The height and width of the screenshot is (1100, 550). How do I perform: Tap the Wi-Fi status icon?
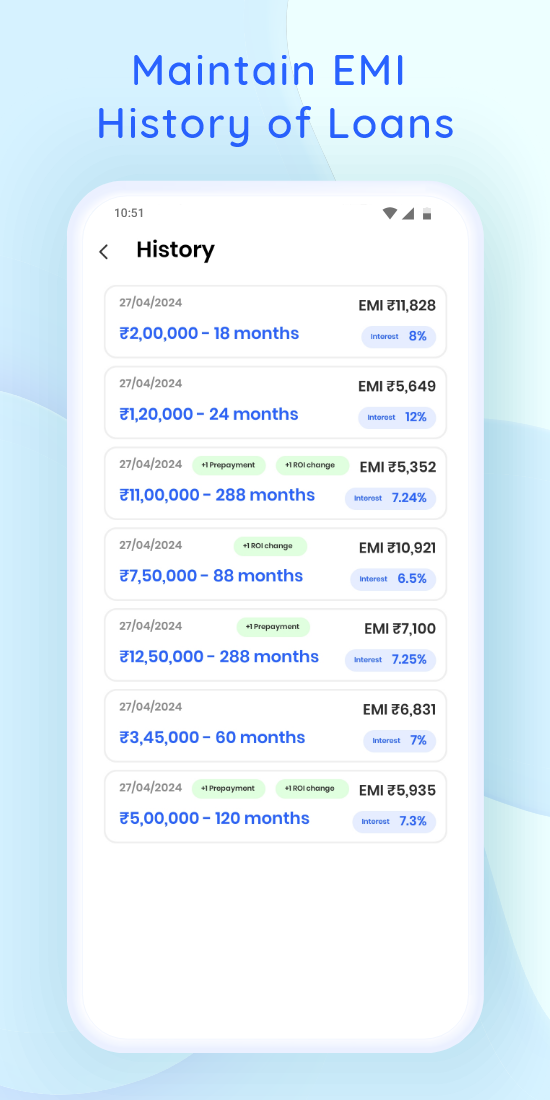[x=389, y=213]
